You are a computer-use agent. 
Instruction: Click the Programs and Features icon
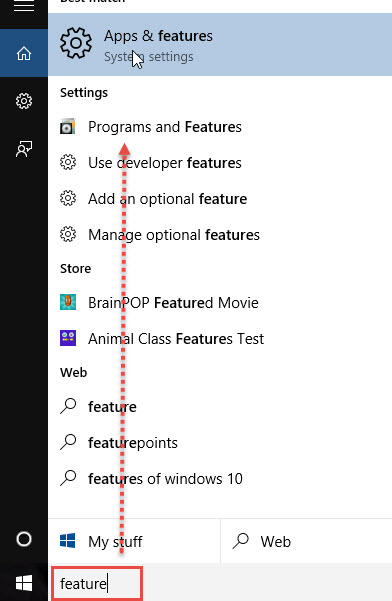(x=68, y=126)
